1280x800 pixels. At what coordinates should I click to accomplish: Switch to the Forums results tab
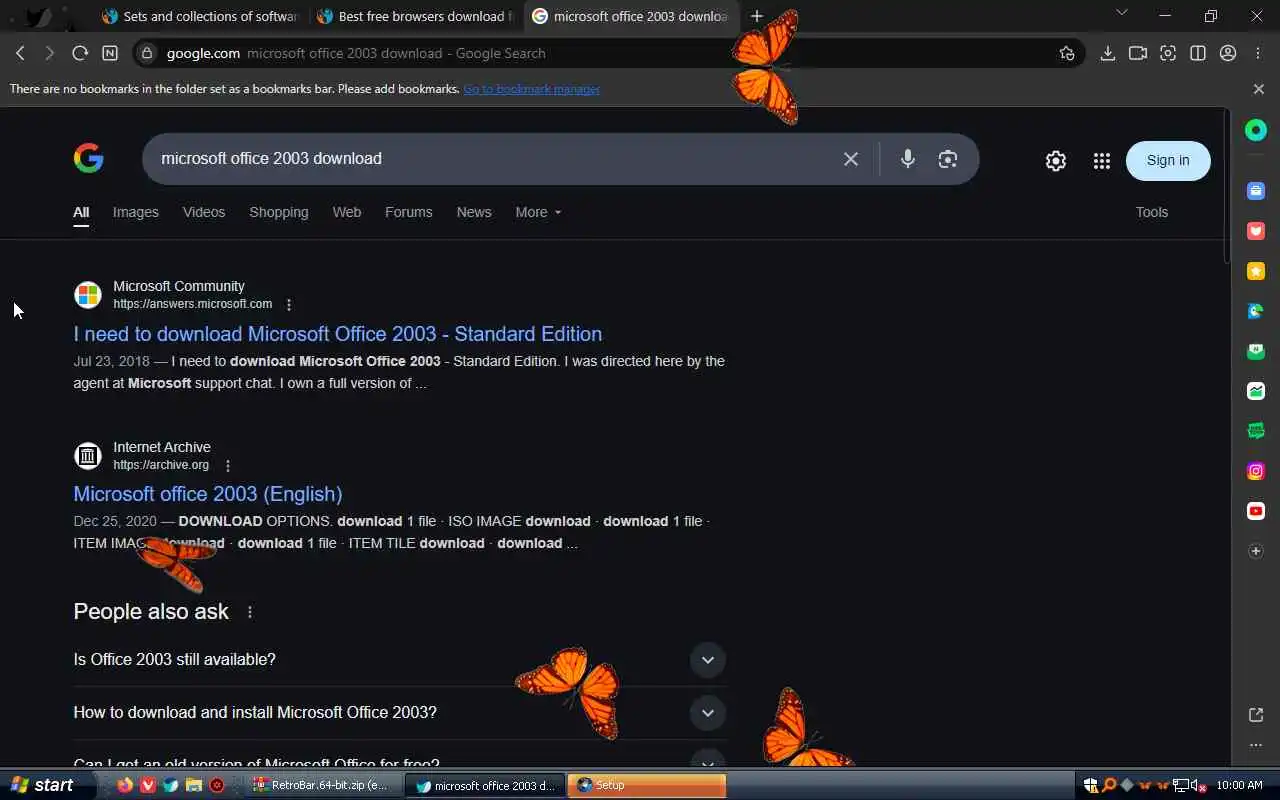[x=409, y=212]
